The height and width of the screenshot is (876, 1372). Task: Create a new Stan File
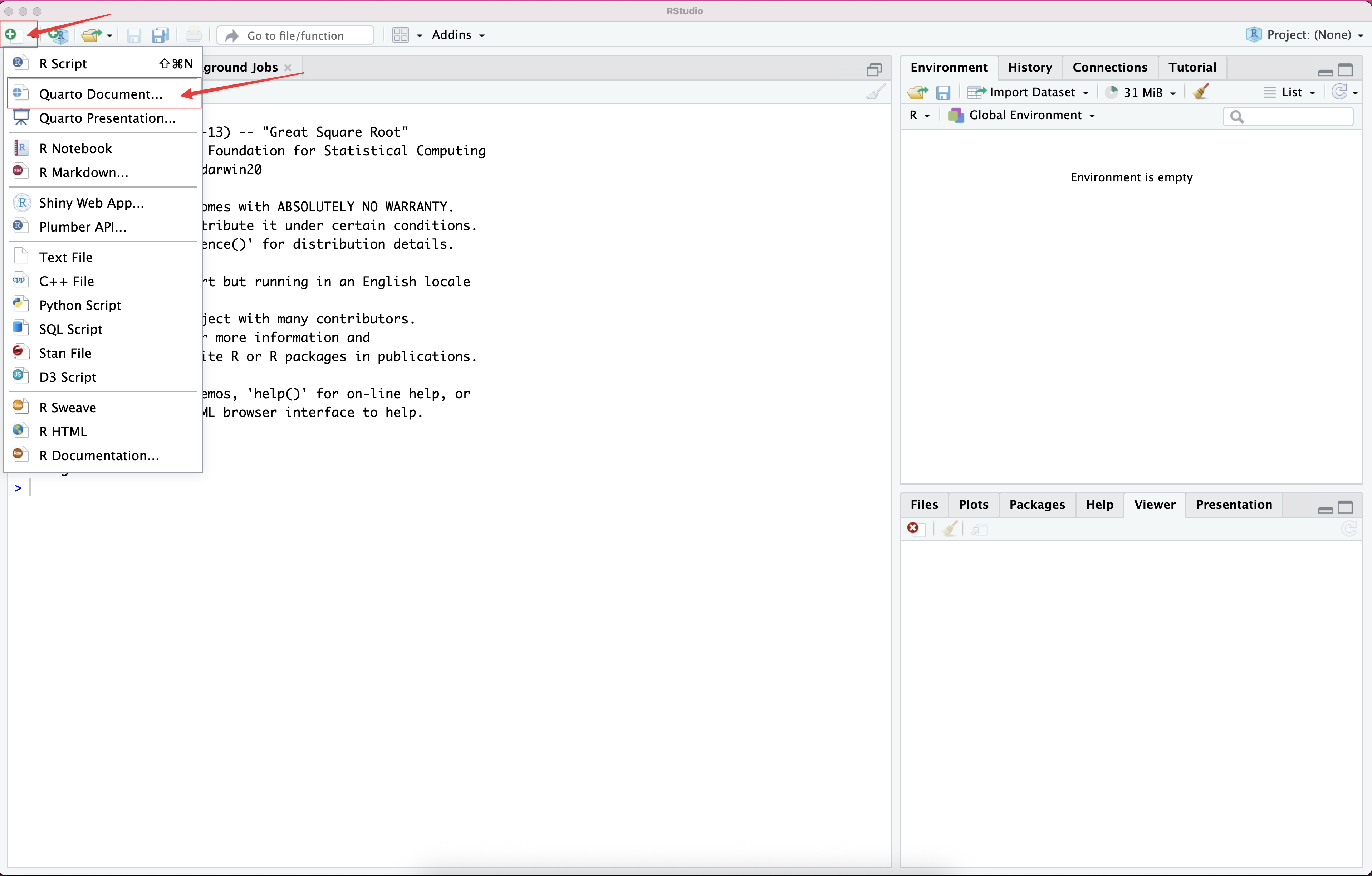103,353
